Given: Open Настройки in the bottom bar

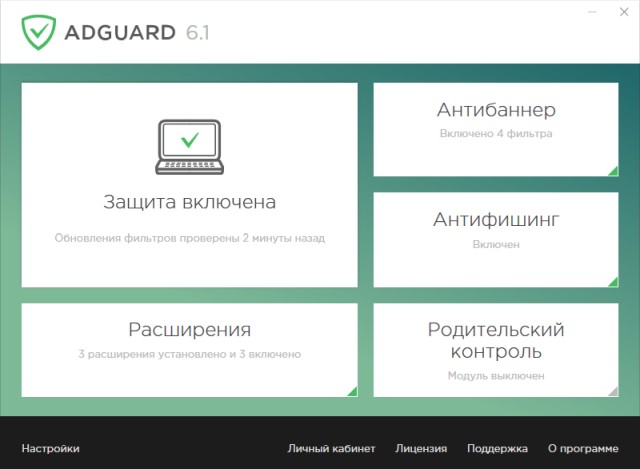Looking at the screenshot, I should (50, 448).
